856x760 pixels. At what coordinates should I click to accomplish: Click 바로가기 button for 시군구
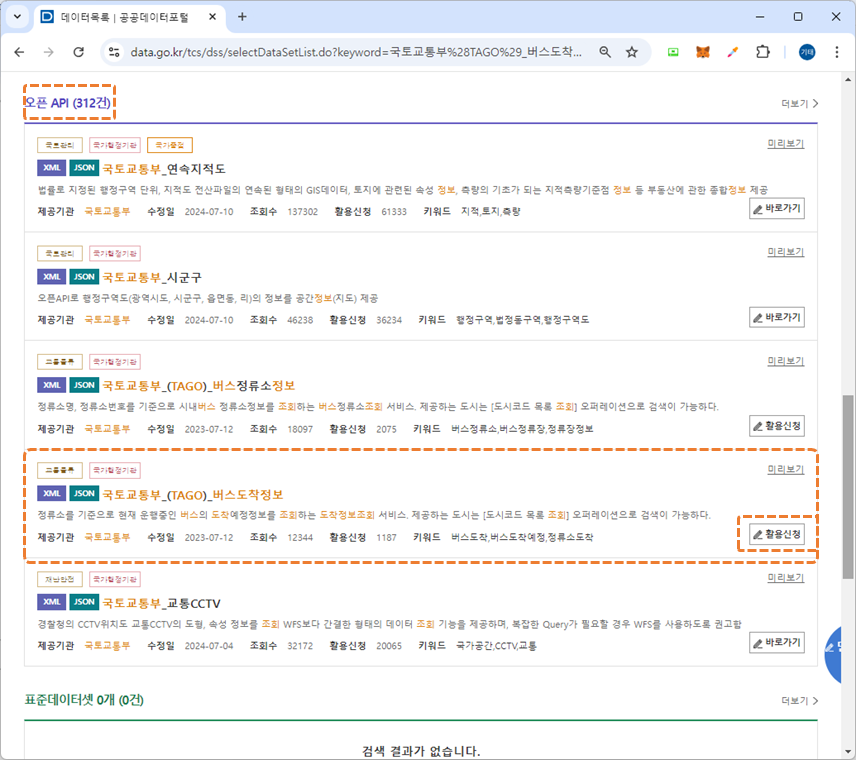(776, 317)
